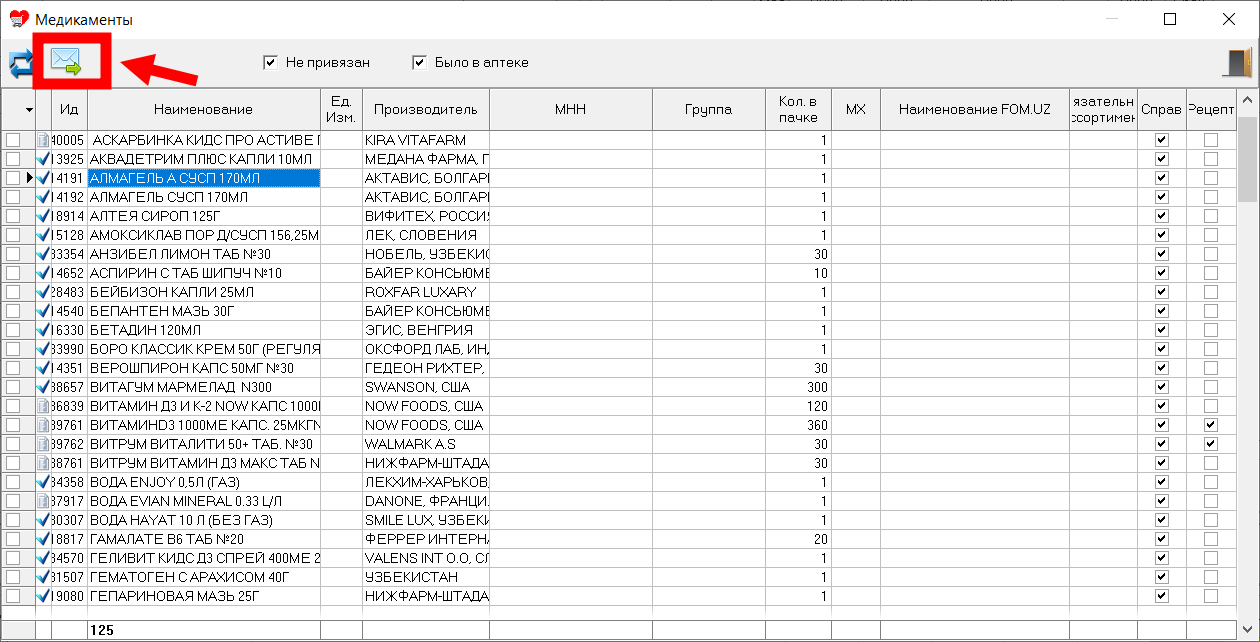Screen dimensions: 1260x642
Task: Select the БЕЙБИЗОН КАПЛИ 25МЛ row name
Action: point(204,292)
